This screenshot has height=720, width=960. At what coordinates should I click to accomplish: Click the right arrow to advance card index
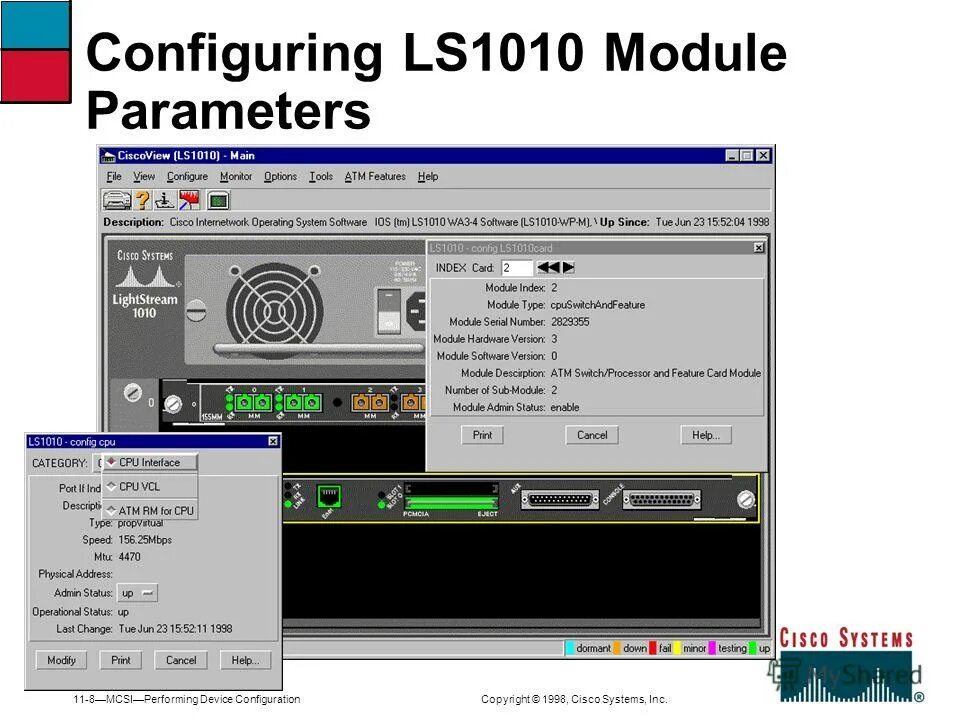point(566,268)
